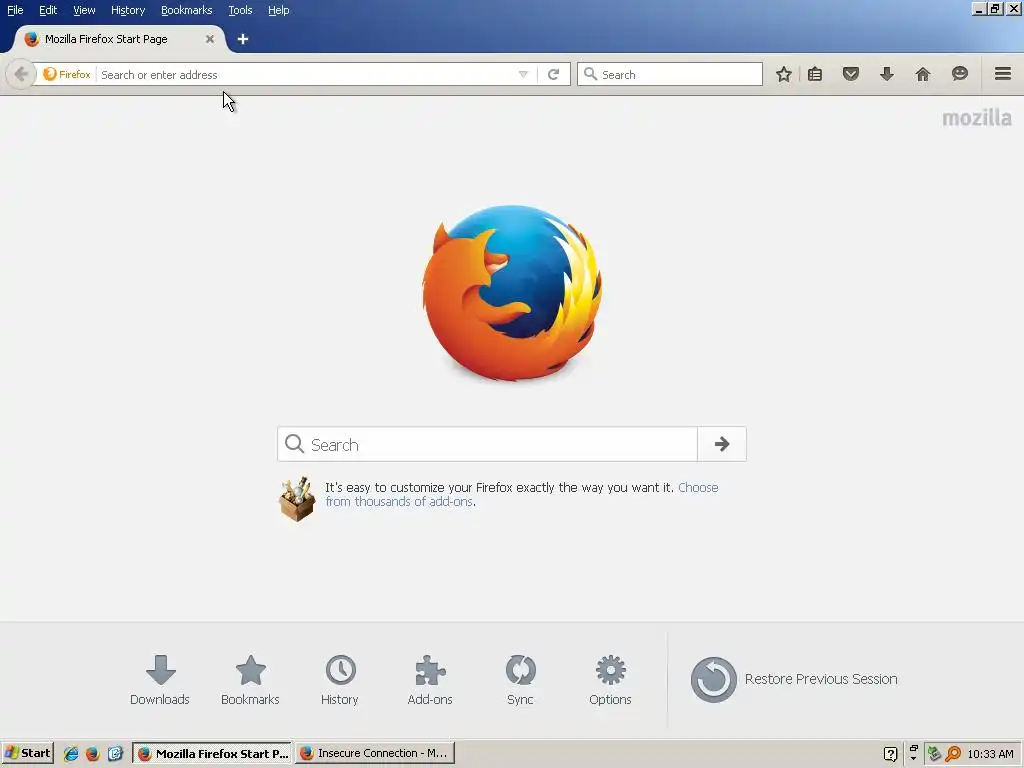Click the large center Search field
The image size is (1024, 768).
point(487,444)
